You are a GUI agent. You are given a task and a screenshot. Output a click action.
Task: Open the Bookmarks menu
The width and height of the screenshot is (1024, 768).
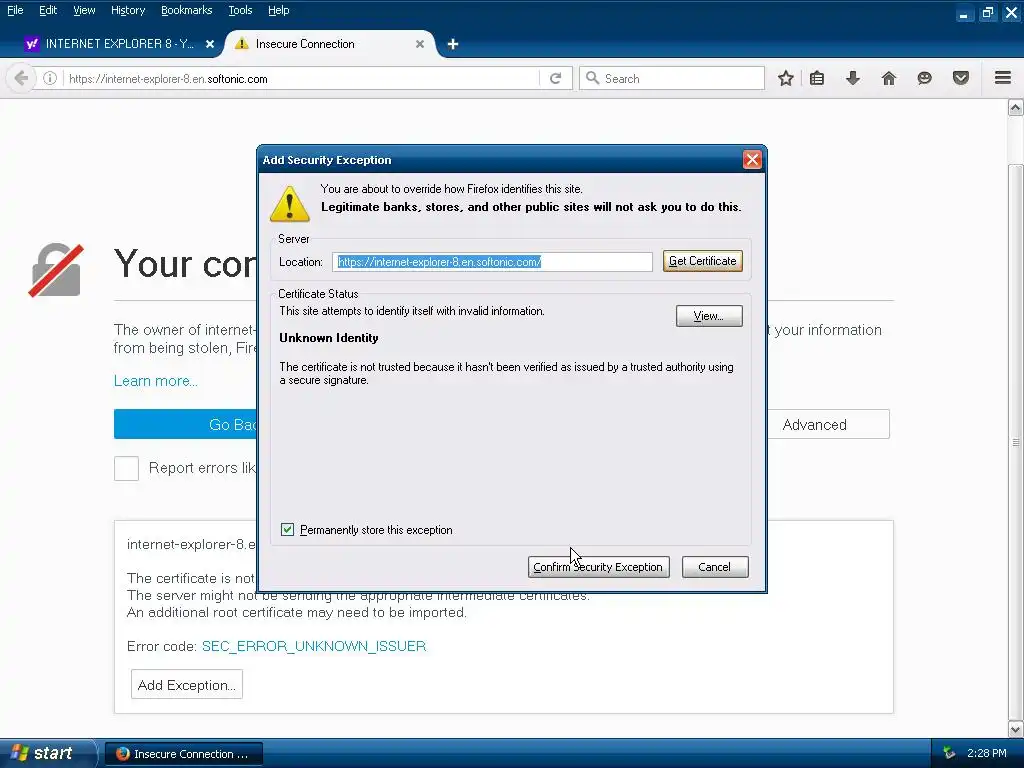(187, 10)
